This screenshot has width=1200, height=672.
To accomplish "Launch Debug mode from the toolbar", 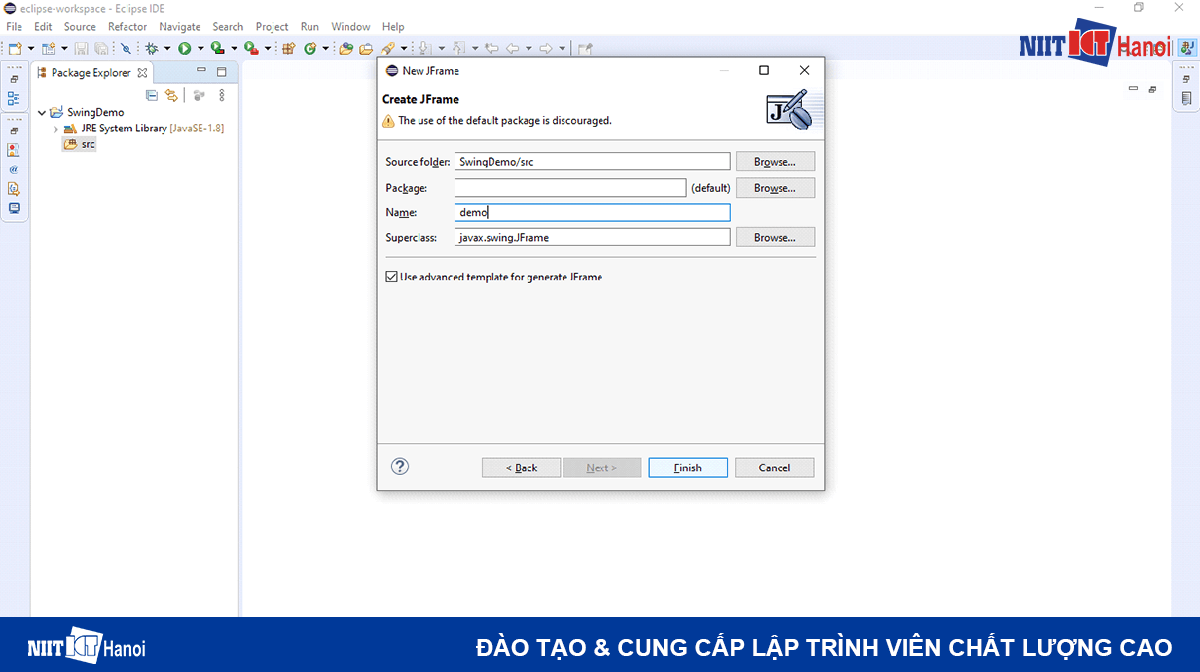I will tap(150, 47).
